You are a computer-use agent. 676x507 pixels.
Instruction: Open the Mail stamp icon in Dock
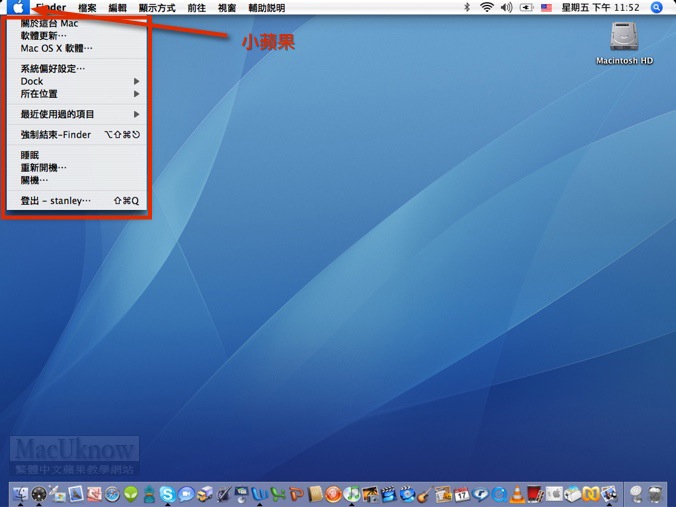pyautogui.click(x=76, y=494)
